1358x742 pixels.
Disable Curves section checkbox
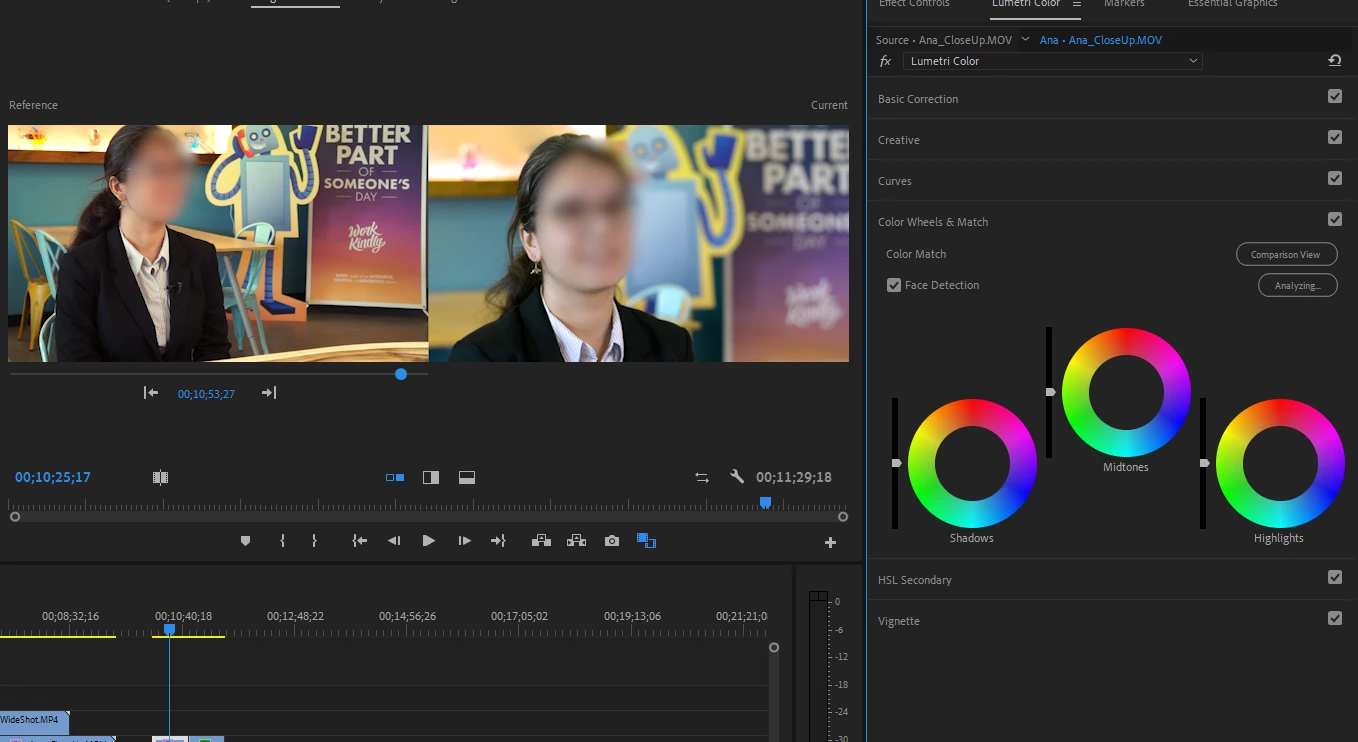click(x=1335, y=179)
